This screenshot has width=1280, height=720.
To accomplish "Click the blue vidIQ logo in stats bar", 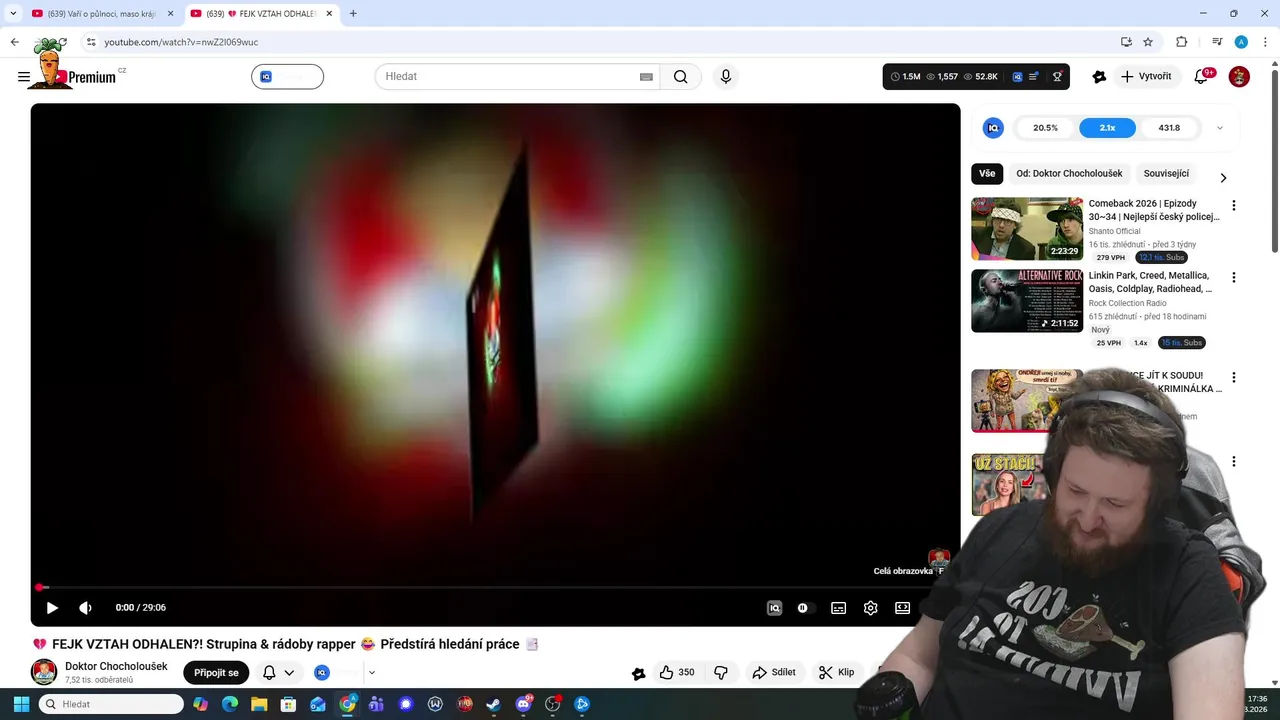I will (1017, 77).
